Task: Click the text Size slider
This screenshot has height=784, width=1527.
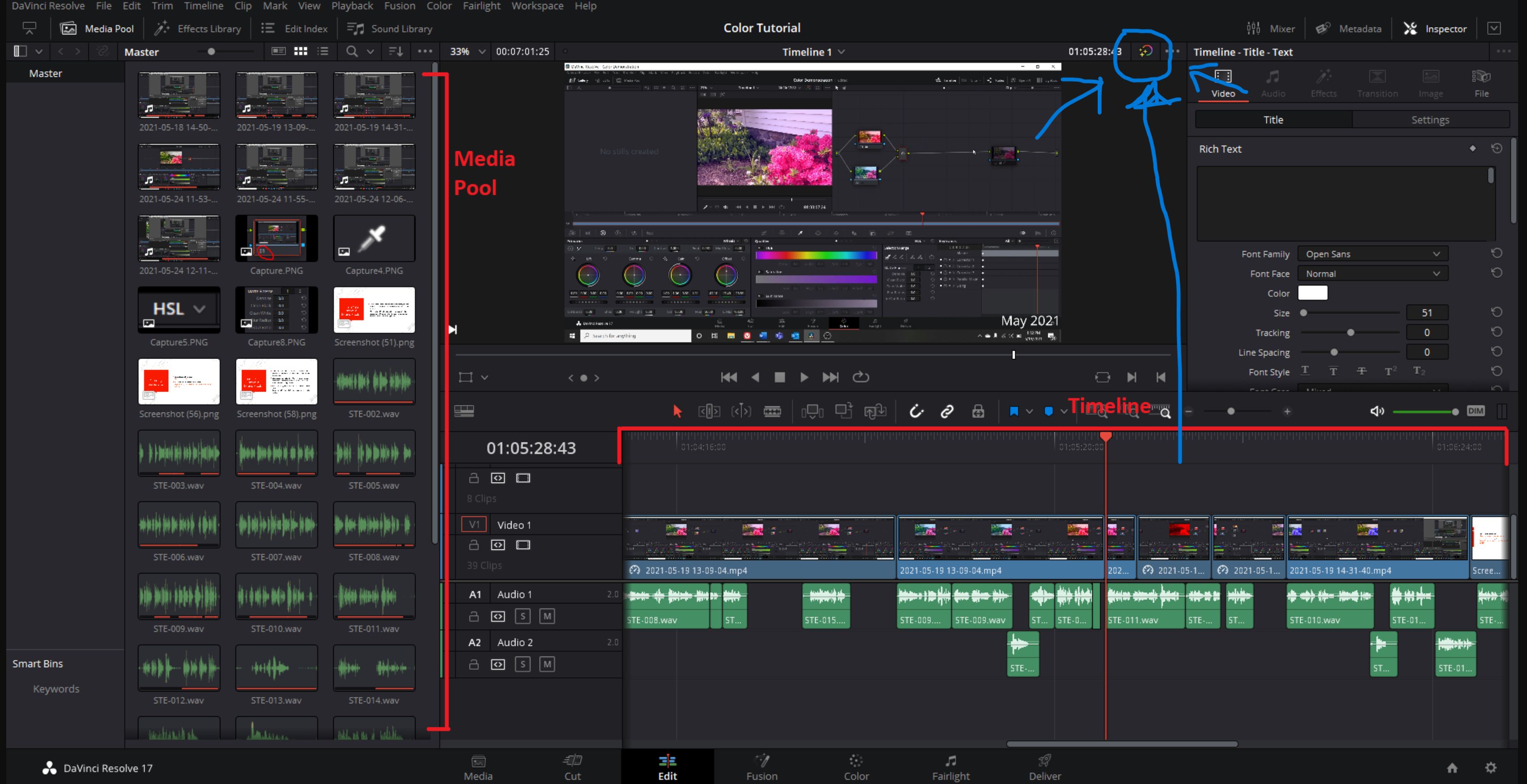Action: coord(1350,313)
